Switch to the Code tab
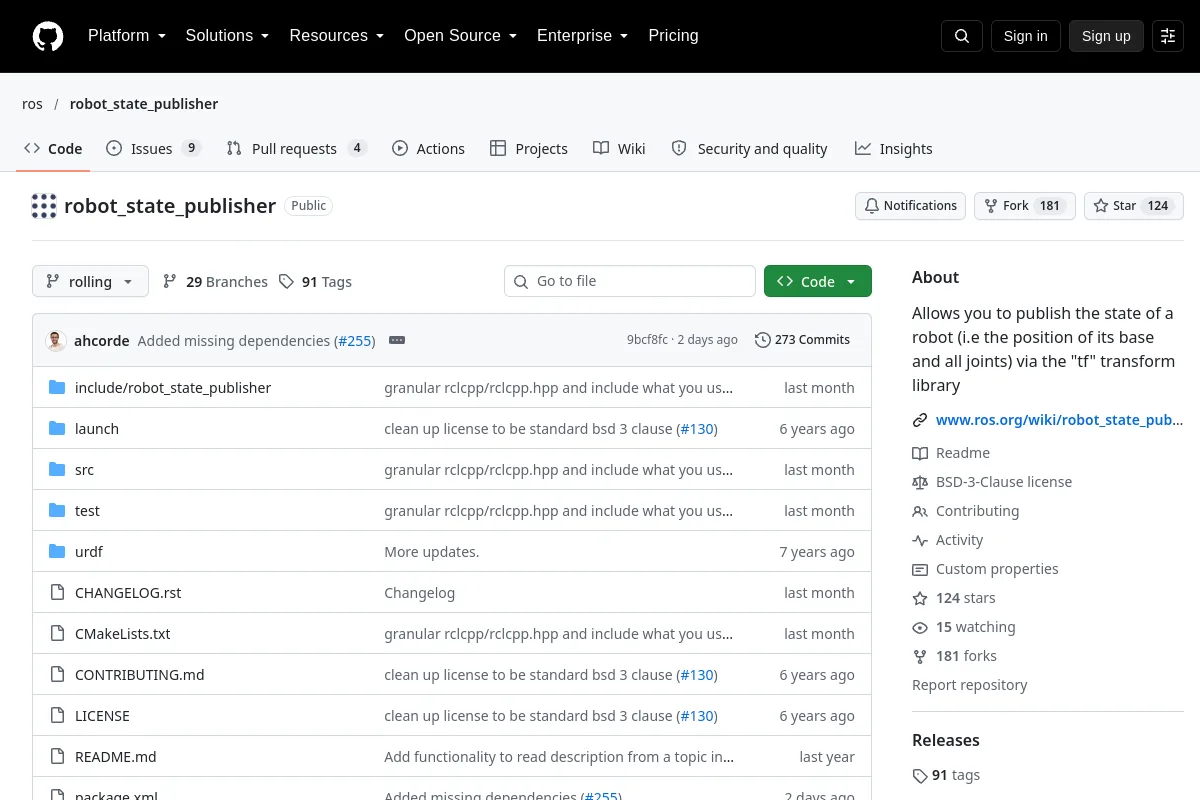Viewport: 1200px width, 800px height. [x=53, y=148]
